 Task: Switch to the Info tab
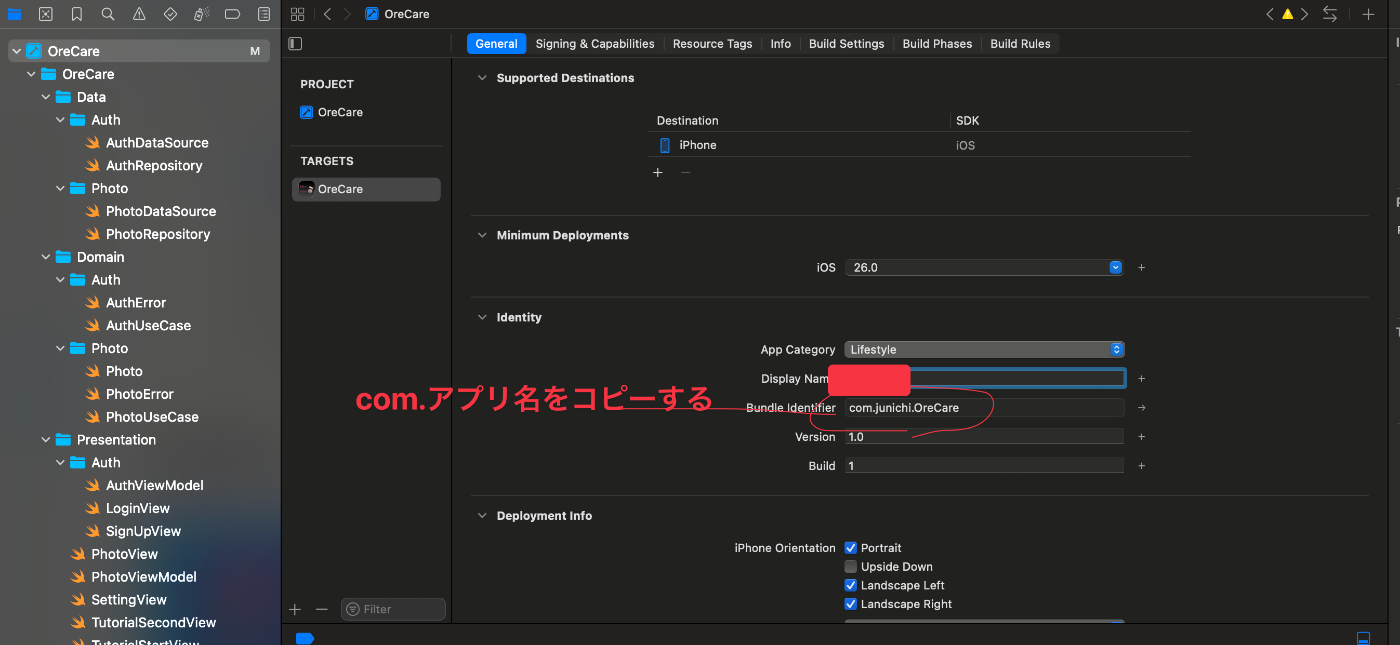point(781,44)
